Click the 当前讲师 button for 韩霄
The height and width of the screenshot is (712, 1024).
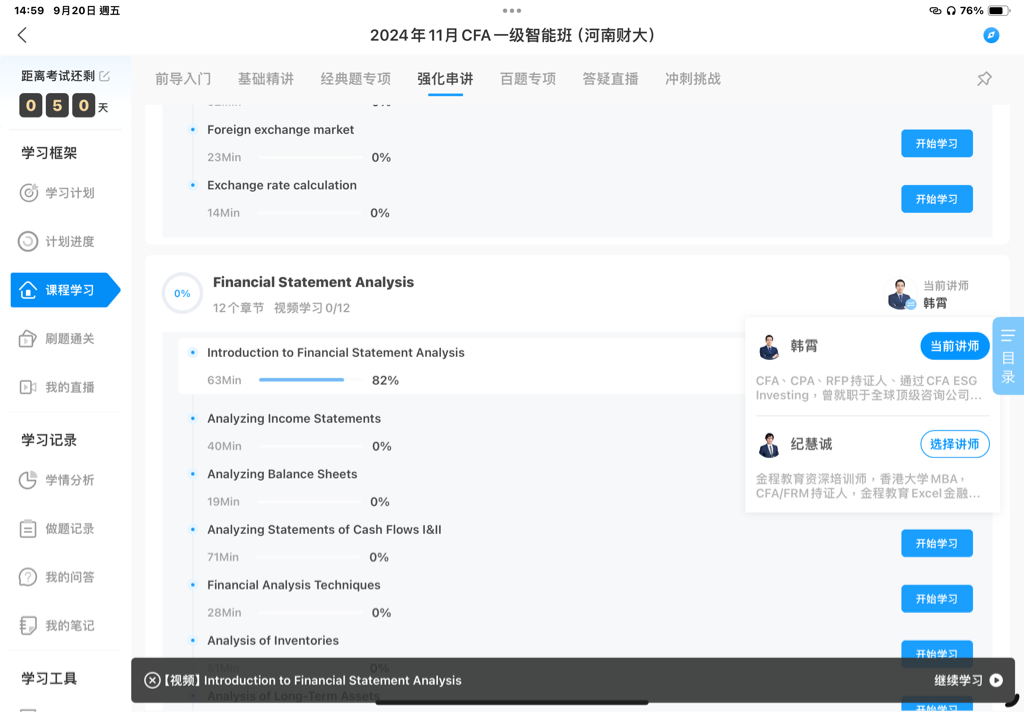955,346
